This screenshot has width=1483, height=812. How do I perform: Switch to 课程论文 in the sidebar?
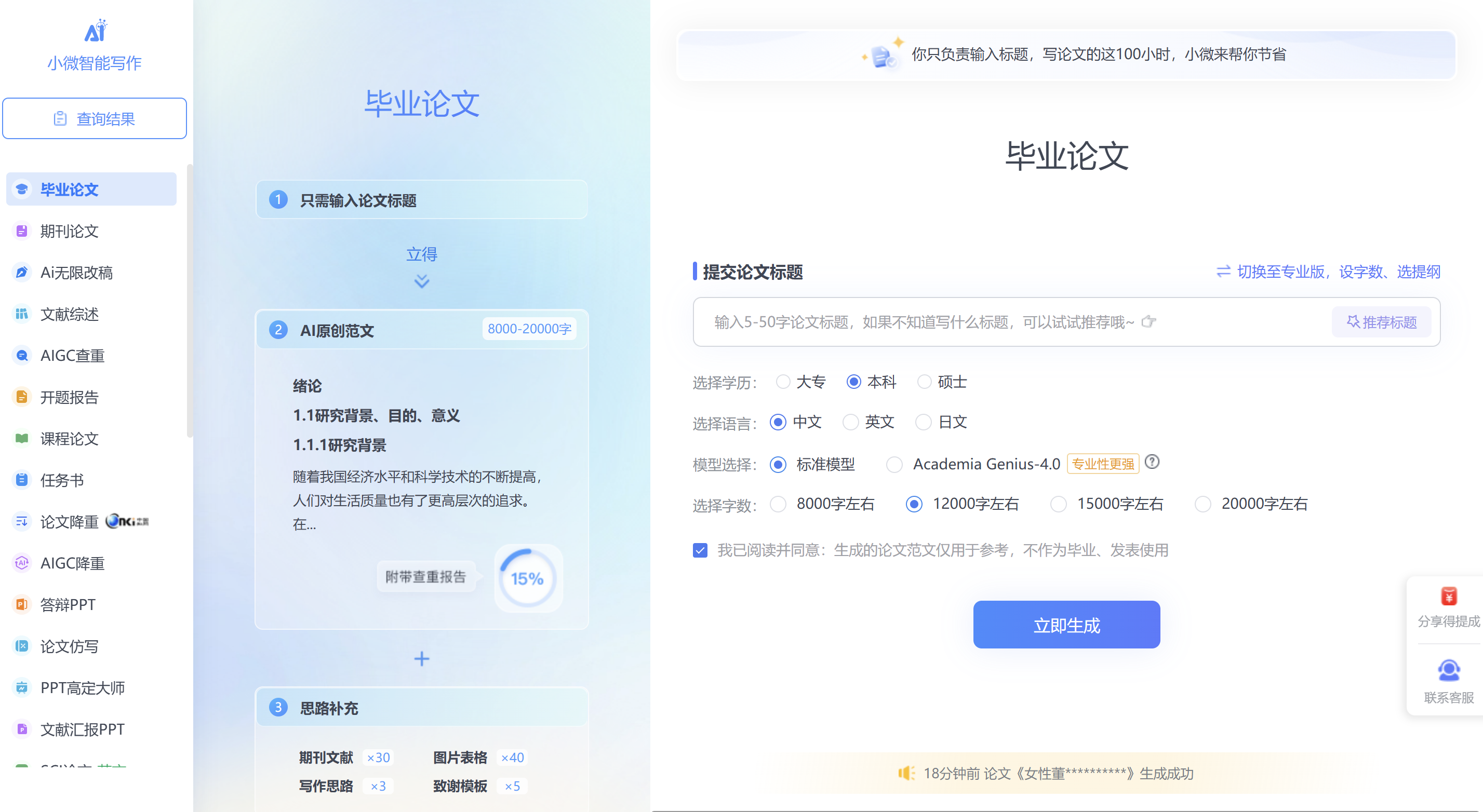pyautogui.click(x=69, y=439)
